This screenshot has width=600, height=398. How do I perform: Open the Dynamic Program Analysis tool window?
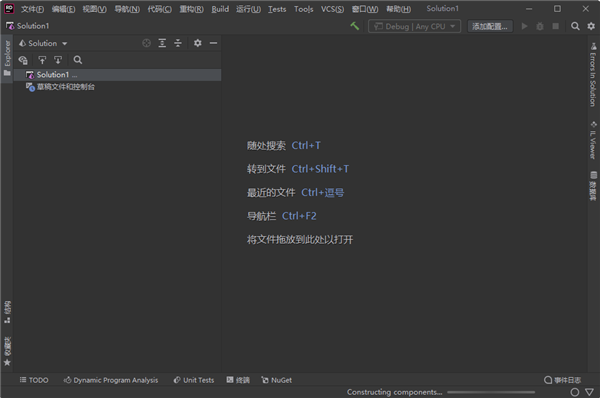click(x=111, y=380)
